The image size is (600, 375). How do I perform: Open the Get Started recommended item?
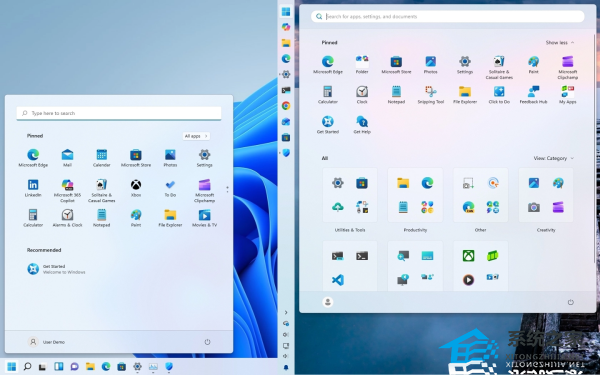[56, 269]
